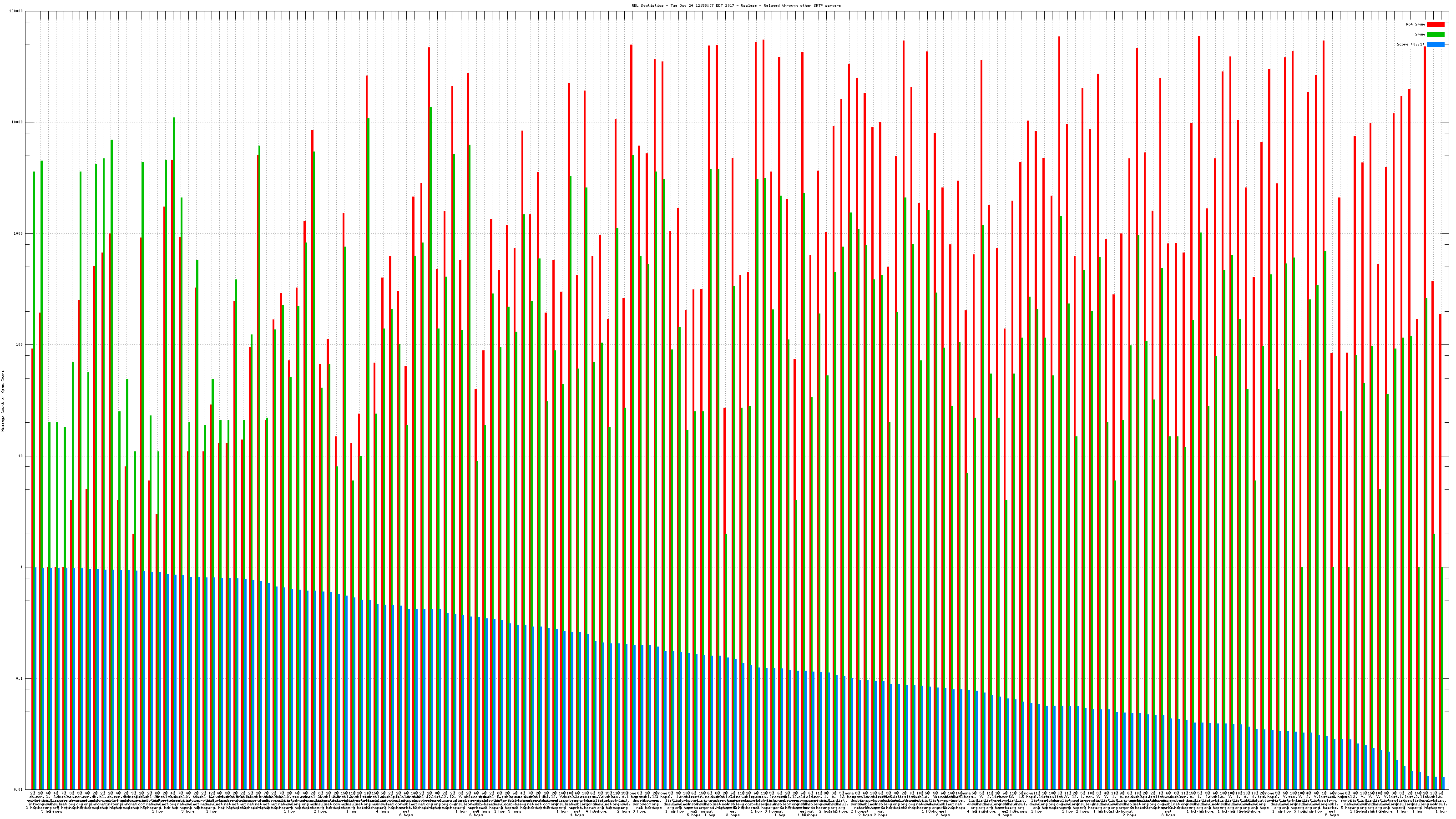Select the 'Score (0..1)' legend label
1456x819 pixels.
pos(1410,44)
